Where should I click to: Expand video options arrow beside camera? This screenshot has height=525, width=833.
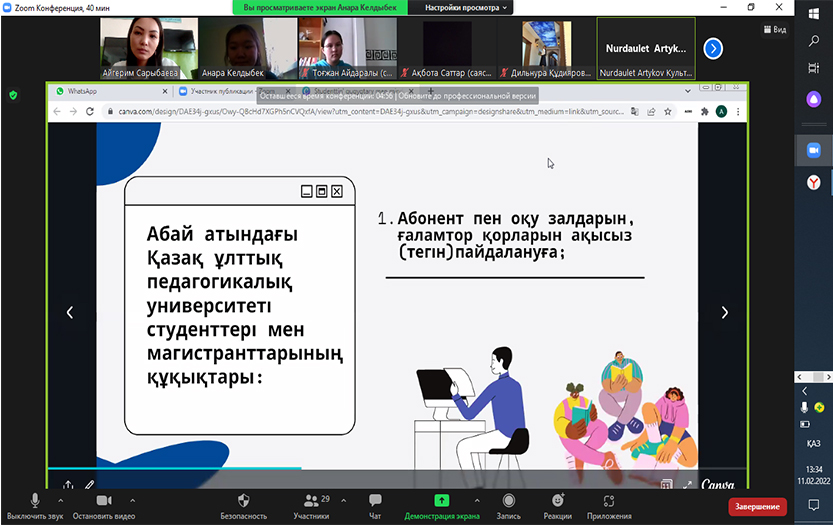pos(132,498)
